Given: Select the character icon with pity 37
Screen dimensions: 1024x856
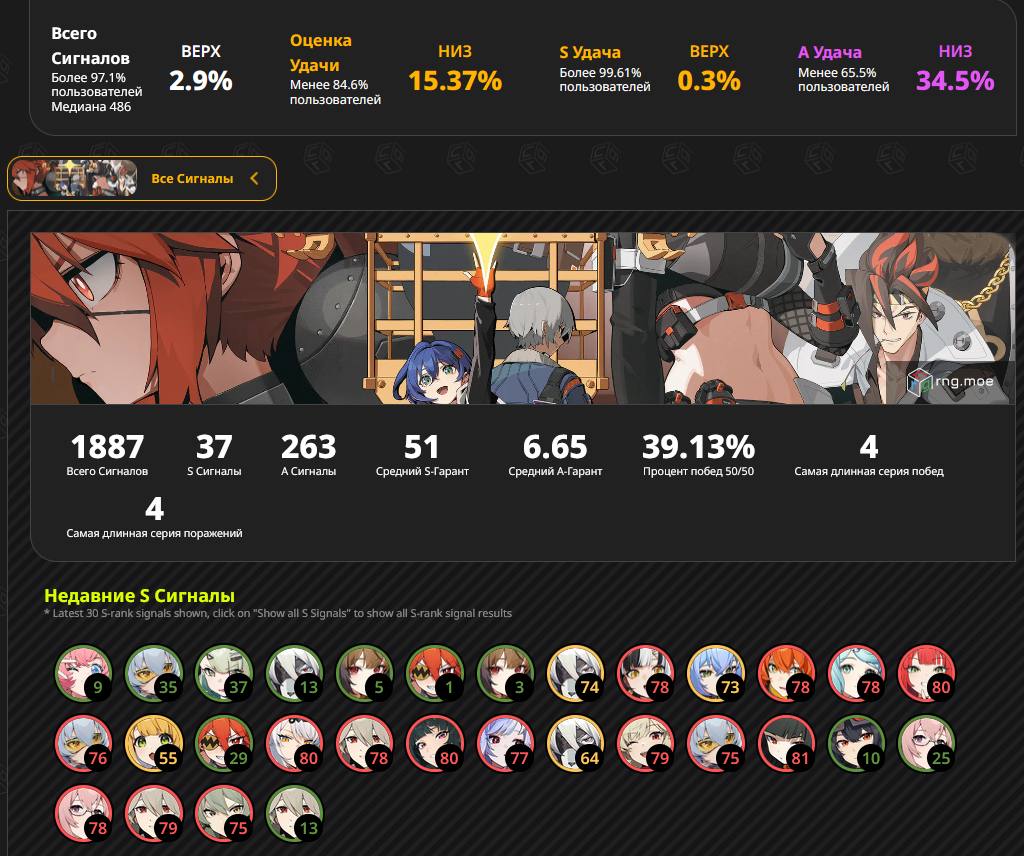Looking at the screenshot, I should [224, 673].
